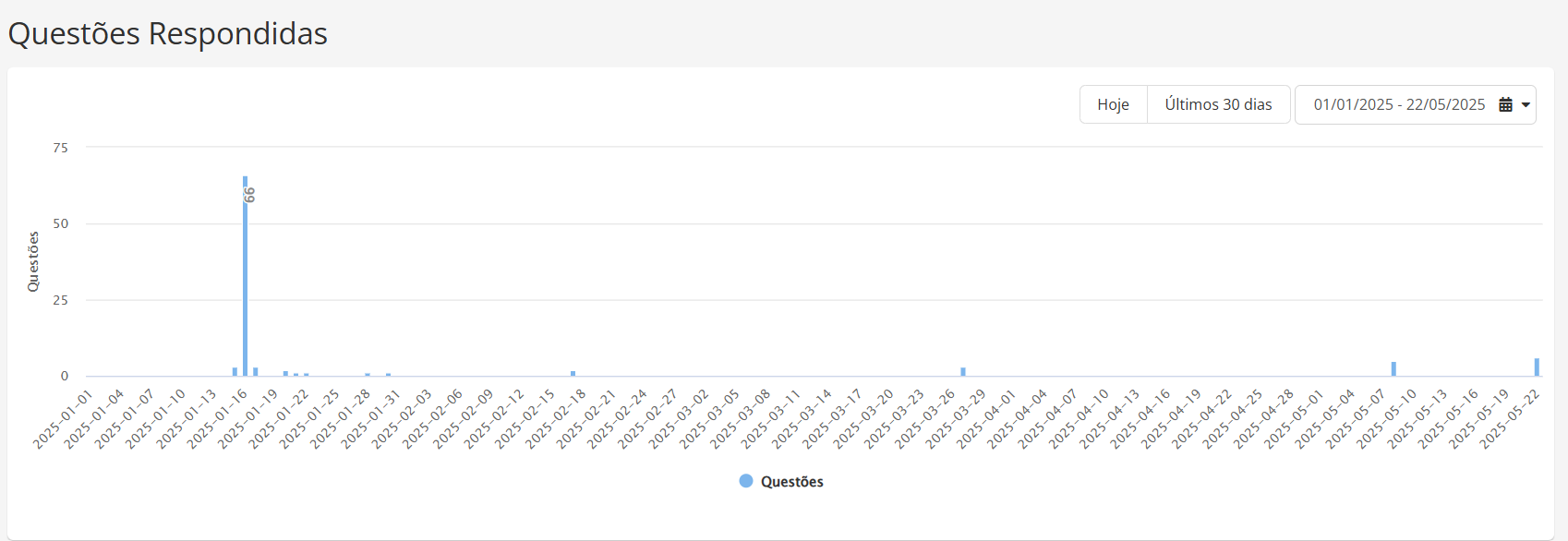This screenshot has height=541, width=1568.
Task: Click the bar at 2025-05-22
Action: 1537,367
